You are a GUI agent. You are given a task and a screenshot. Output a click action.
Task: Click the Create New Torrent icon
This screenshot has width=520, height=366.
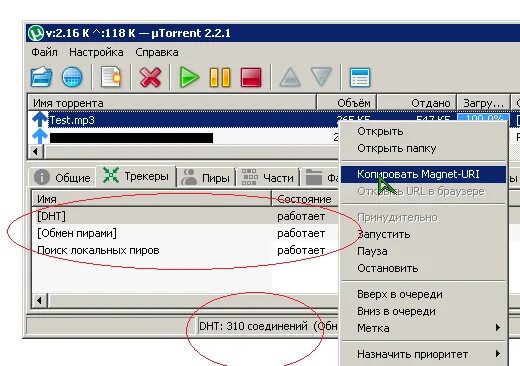(111, 77)
